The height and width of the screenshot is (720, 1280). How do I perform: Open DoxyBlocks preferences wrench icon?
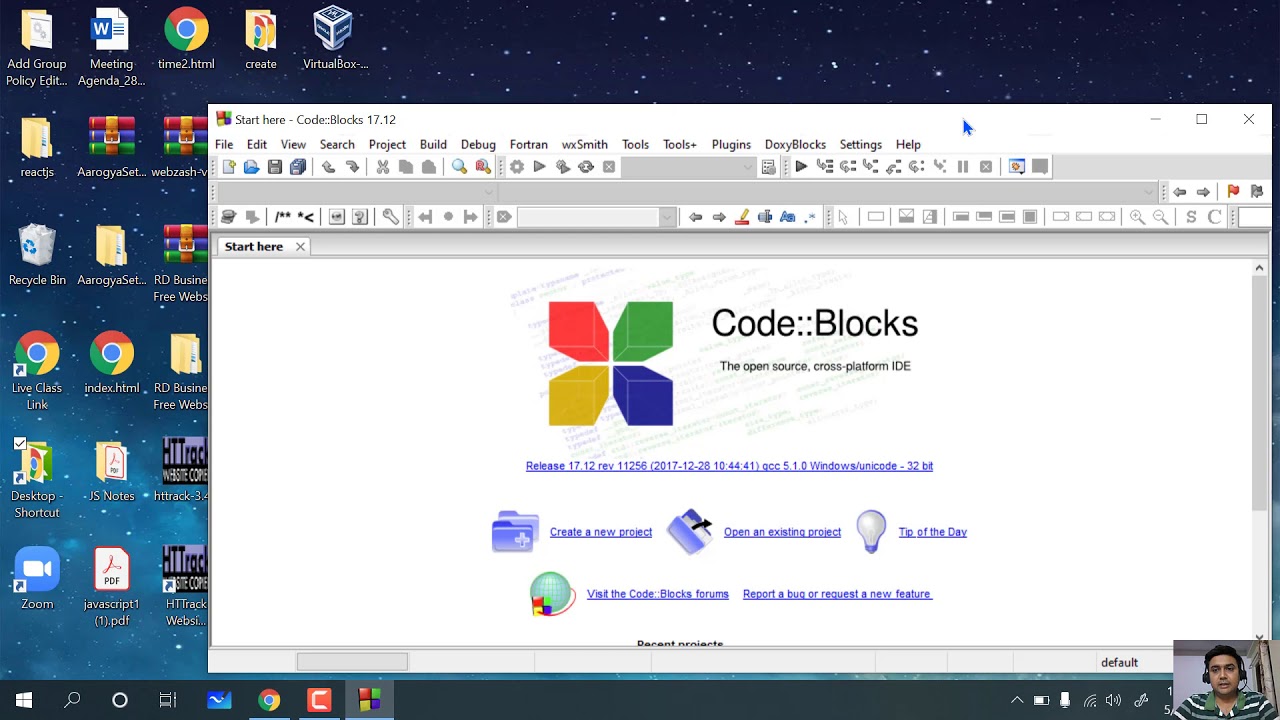pos(390,217)
